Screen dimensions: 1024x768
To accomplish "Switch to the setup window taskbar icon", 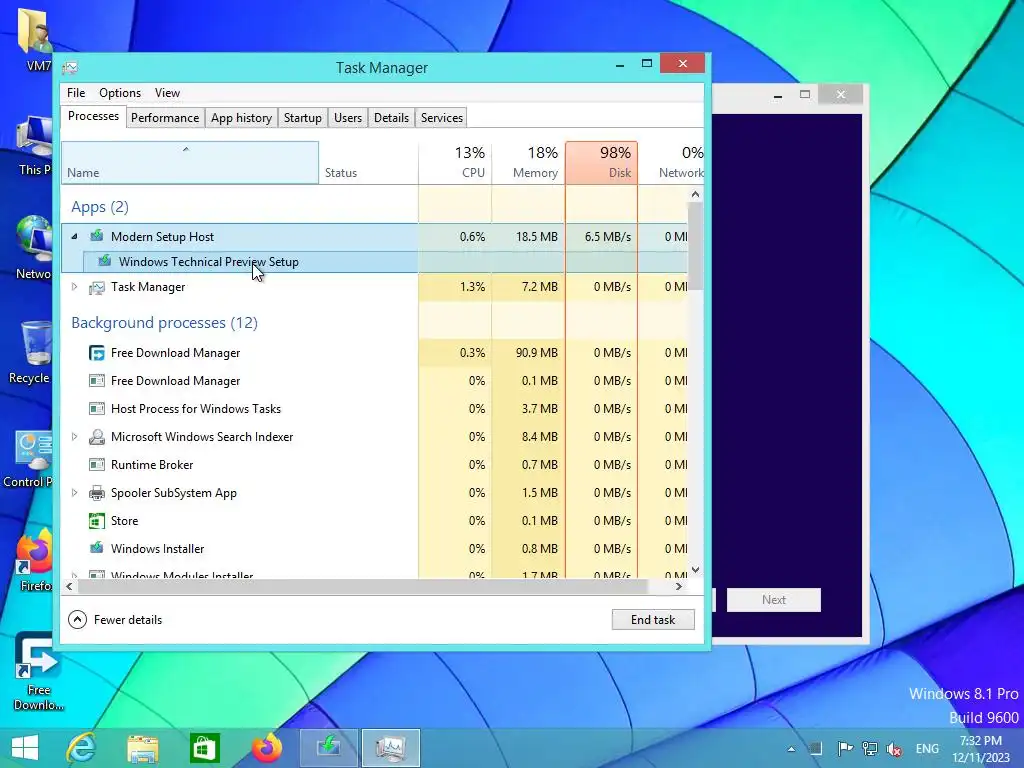I will click(x=328, y=748).
